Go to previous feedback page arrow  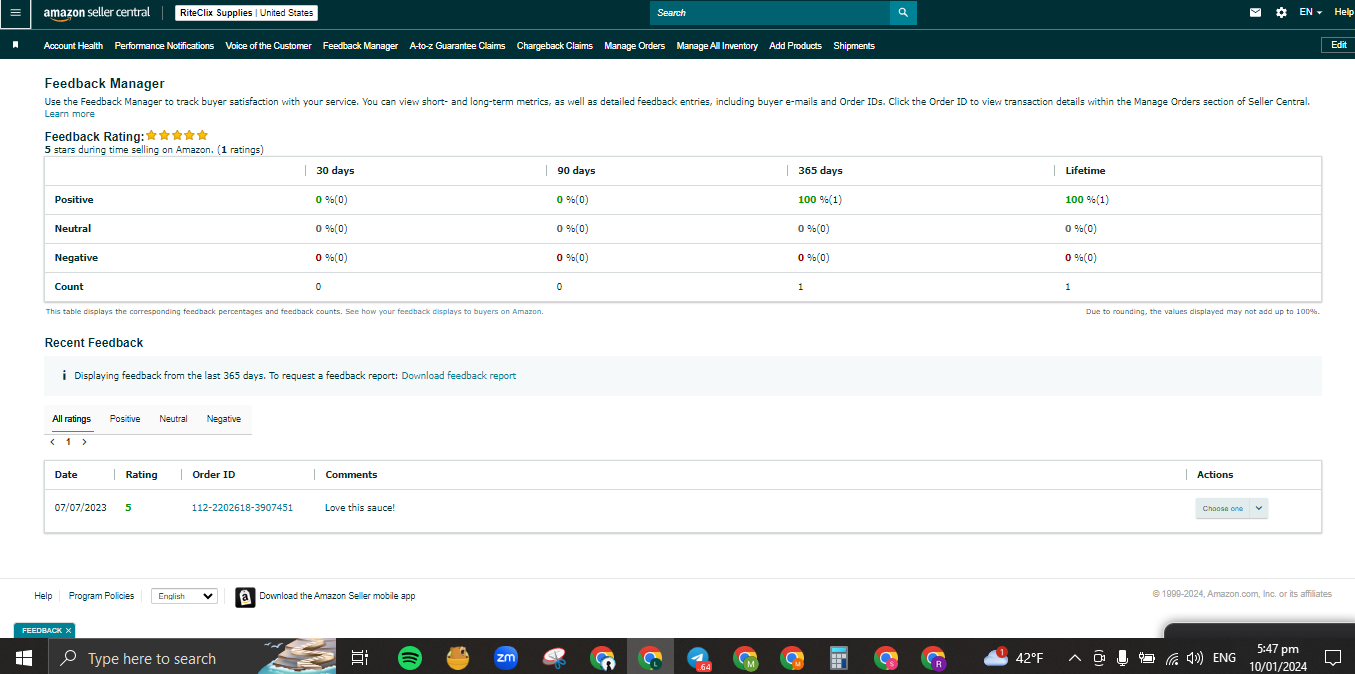click(52, 442)
